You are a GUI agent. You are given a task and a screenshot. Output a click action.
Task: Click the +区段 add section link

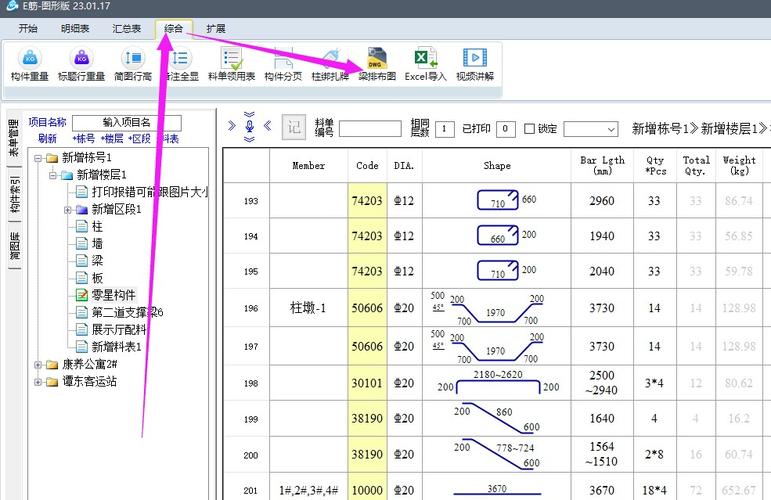(x=139, y=139)
